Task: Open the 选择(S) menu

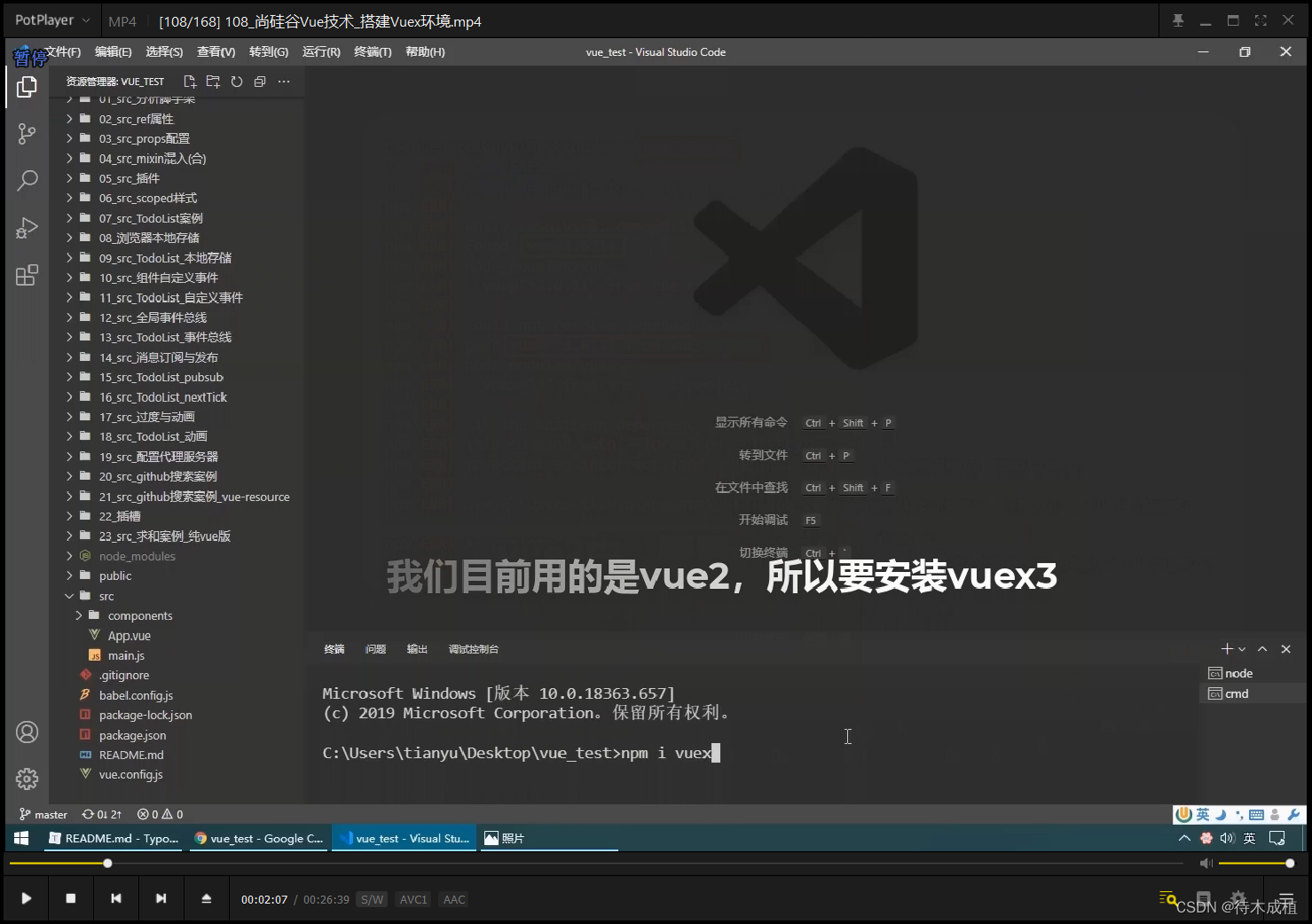Action: coord(164,52)
